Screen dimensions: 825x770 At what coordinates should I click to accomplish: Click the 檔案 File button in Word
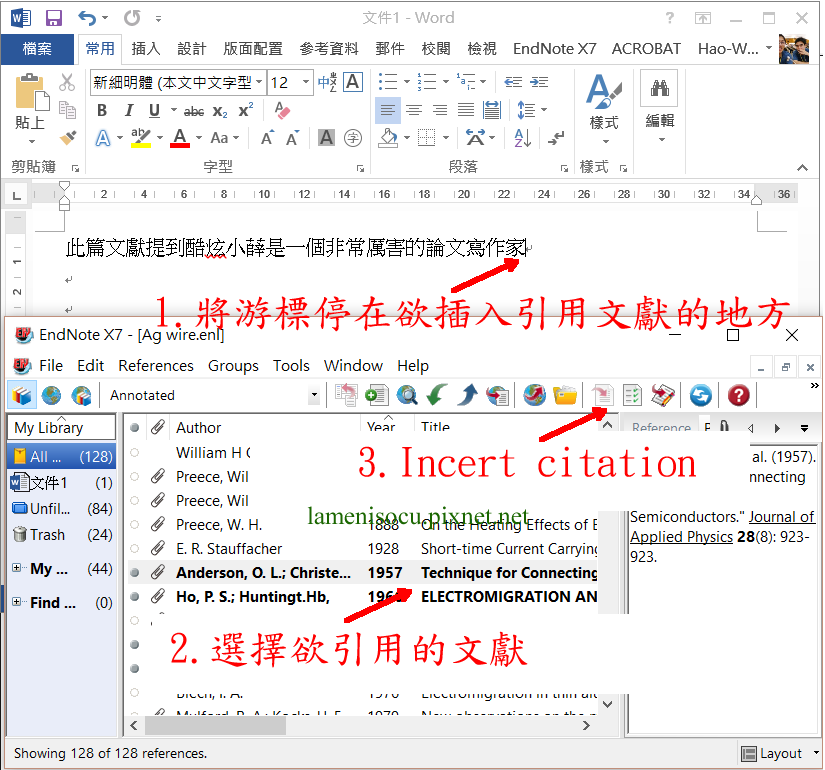[37, 49]
